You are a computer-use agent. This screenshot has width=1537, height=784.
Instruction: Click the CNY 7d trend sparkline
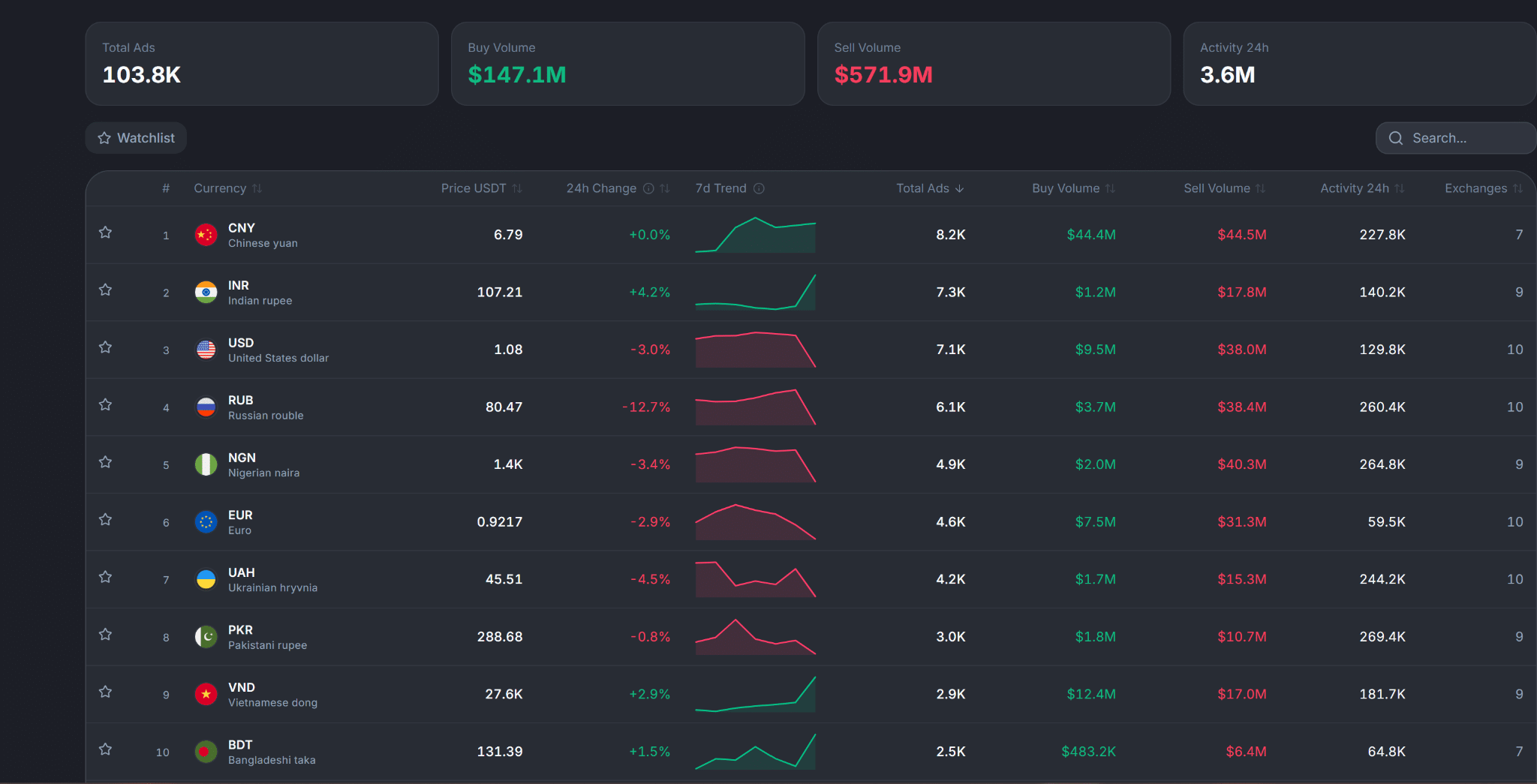tap(755, 235)
